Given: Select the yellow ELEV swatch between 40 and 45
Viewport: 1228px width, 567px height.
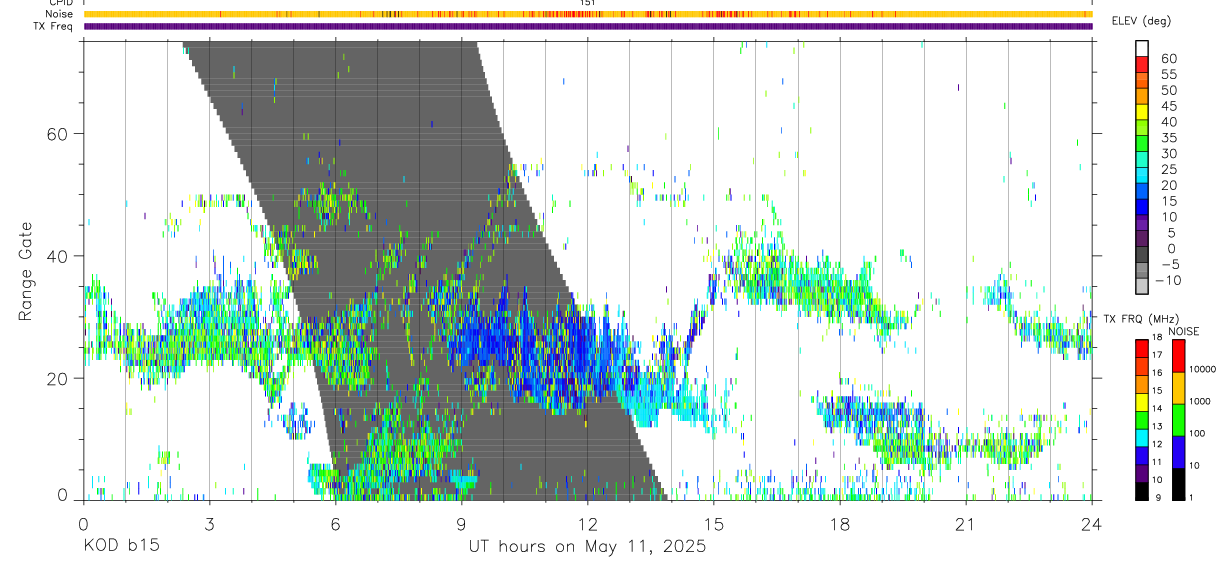Looking at the screenshot, I should point(1142,113).
